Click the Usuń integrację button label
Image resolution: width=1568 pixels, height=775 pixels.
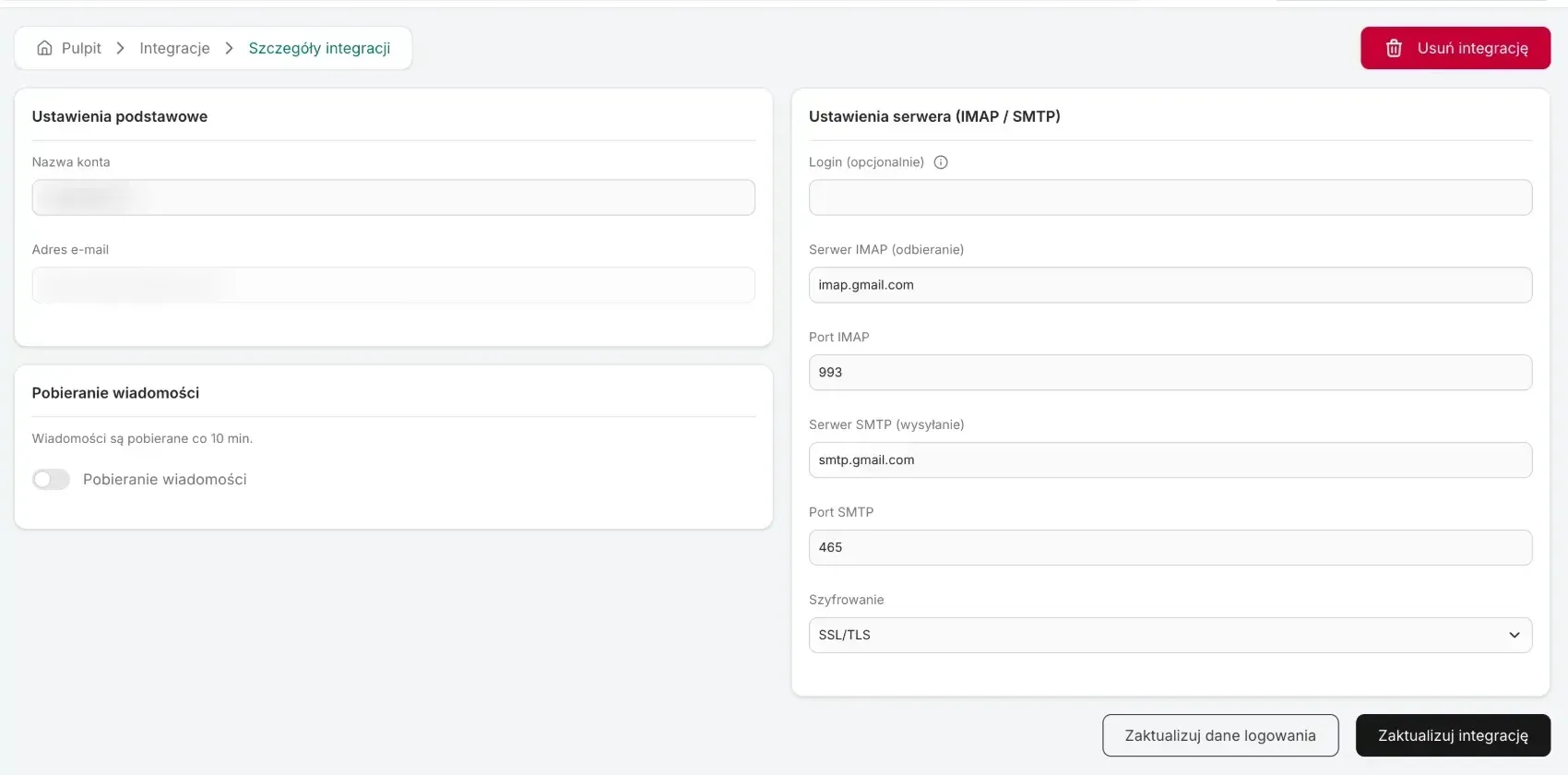click(x=1472, y=48)
